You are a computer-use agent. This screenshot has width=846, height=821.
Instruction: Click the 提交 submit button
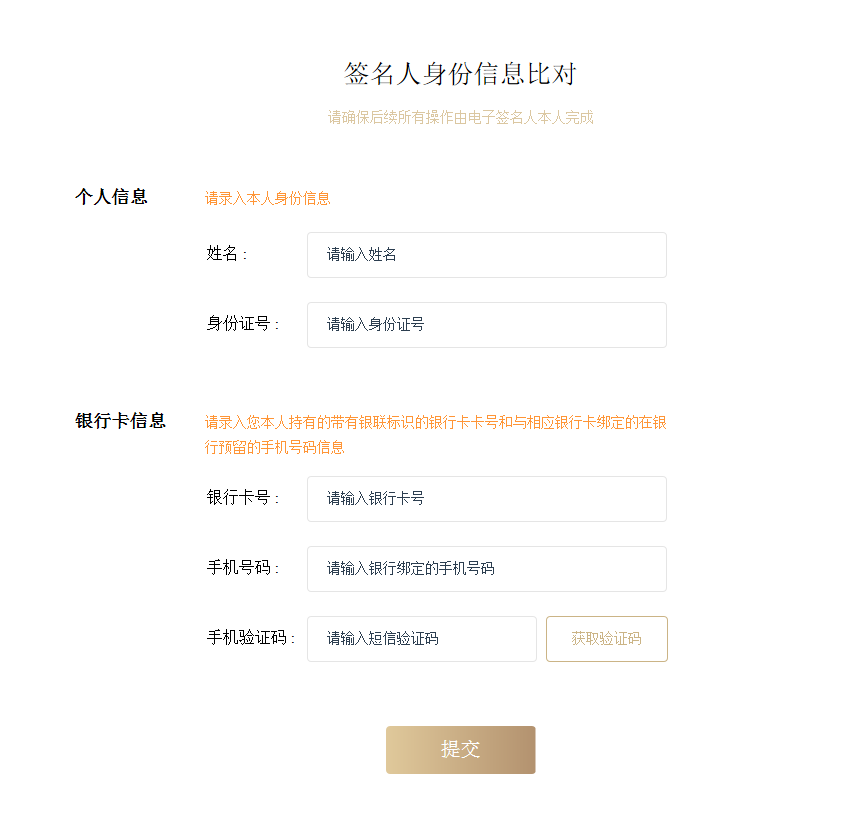tap(460, 749)
